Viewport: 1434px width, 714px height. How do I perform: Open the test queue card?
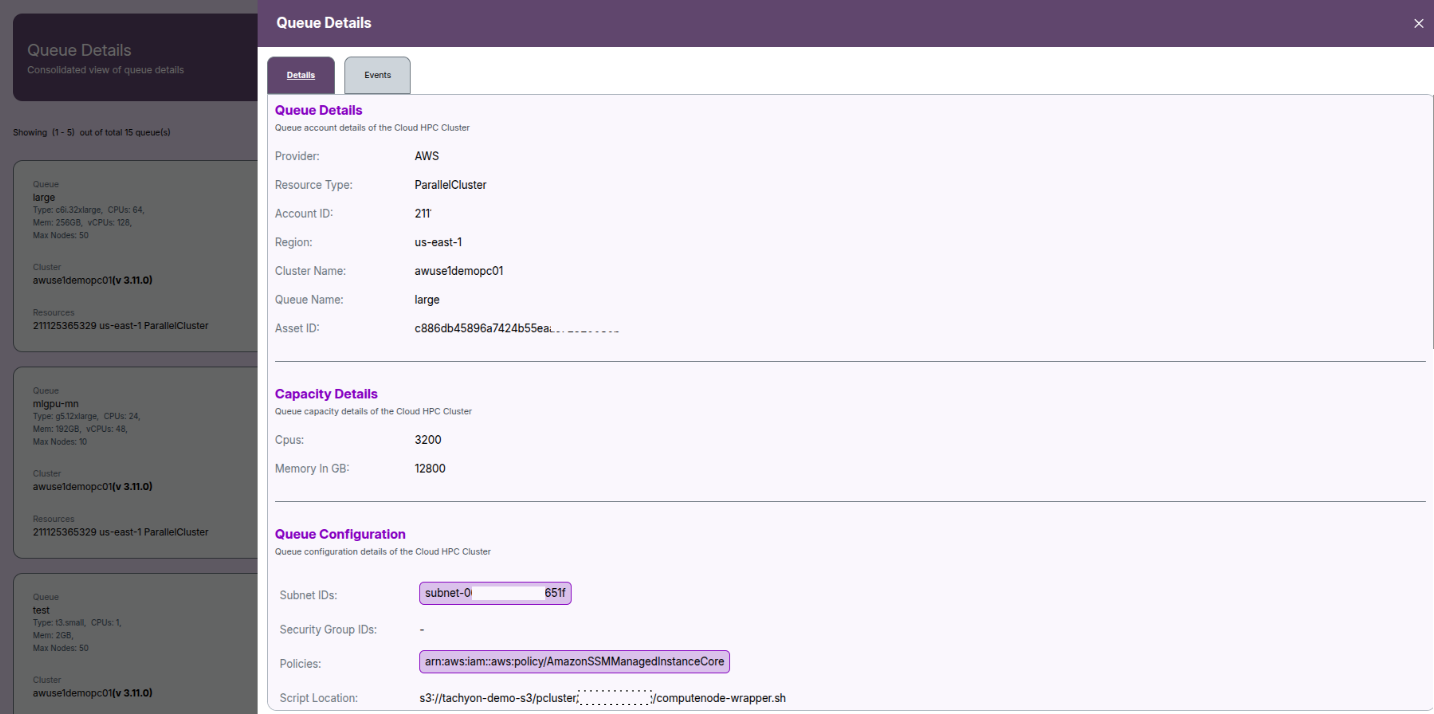135,643
